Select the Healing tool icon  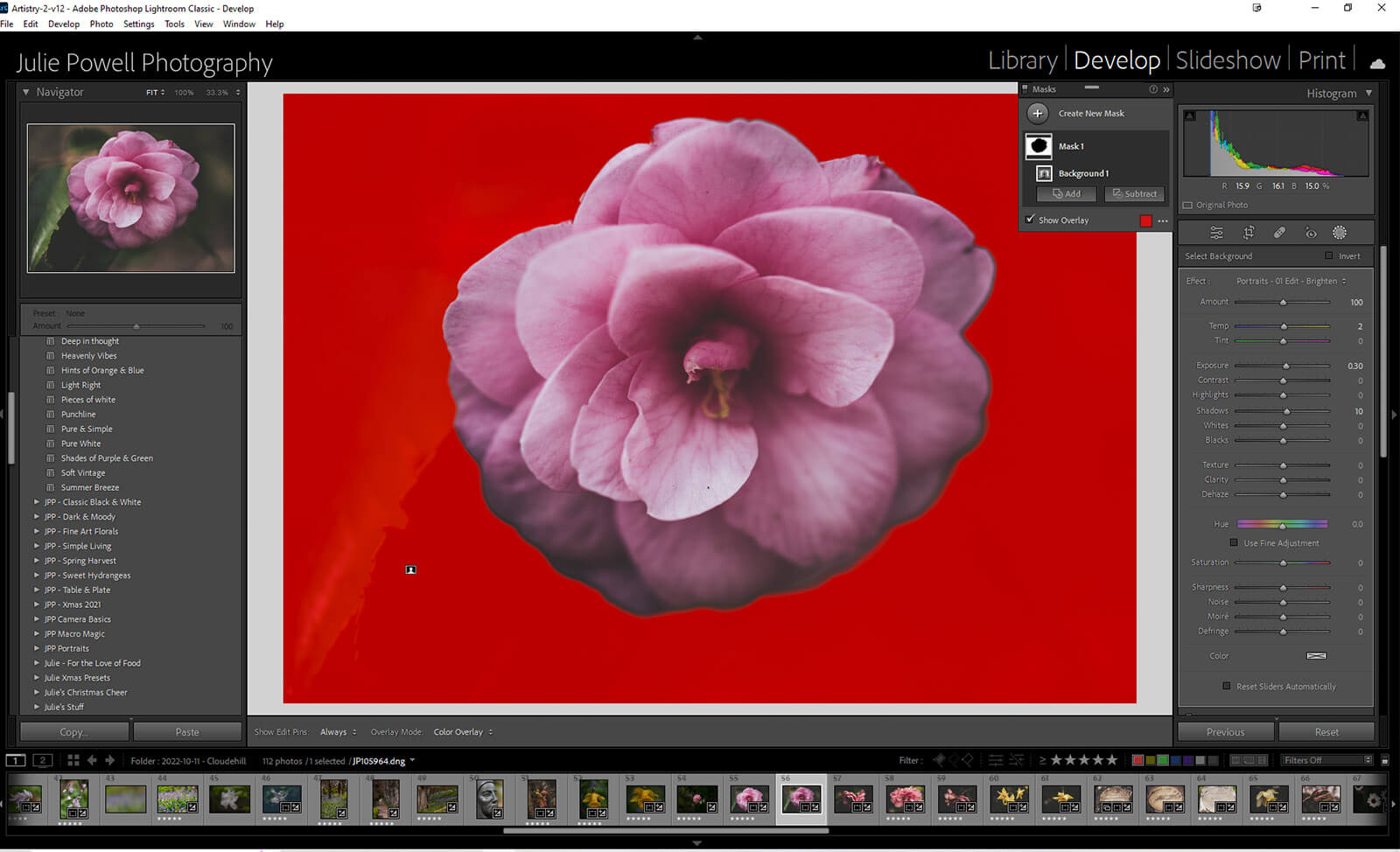(x=1279, y=233)
